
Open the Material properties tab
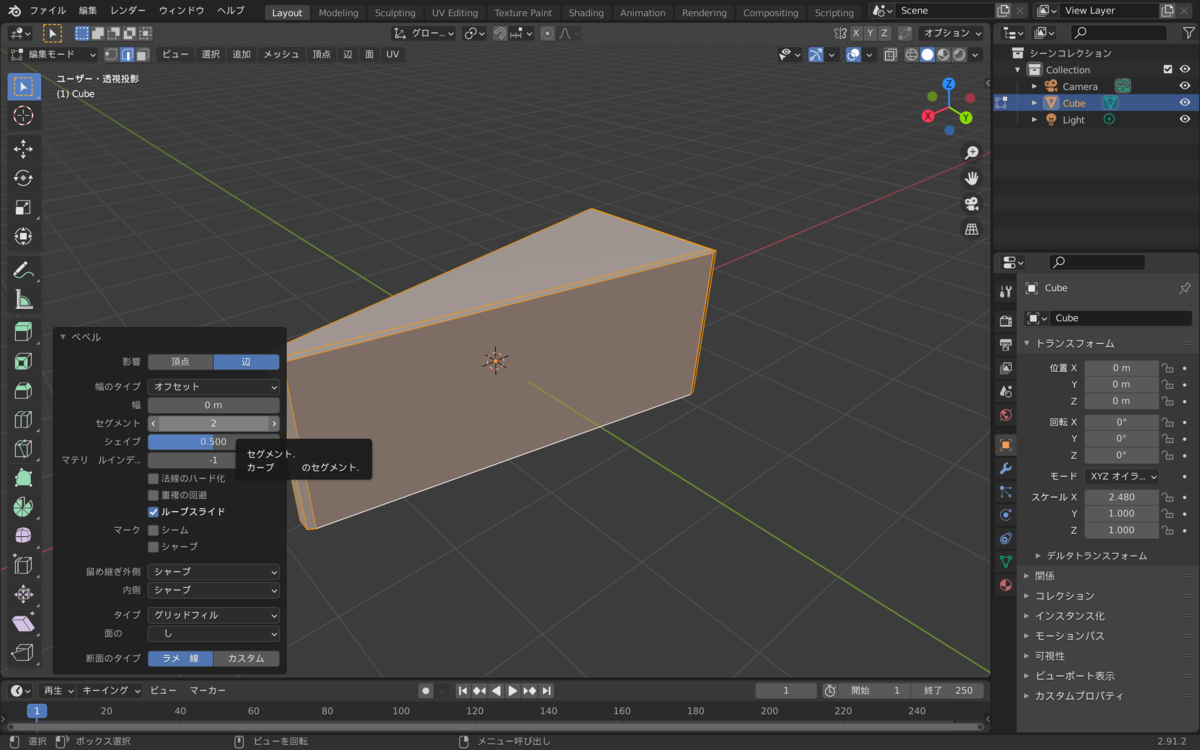[x=1006, y=585]
